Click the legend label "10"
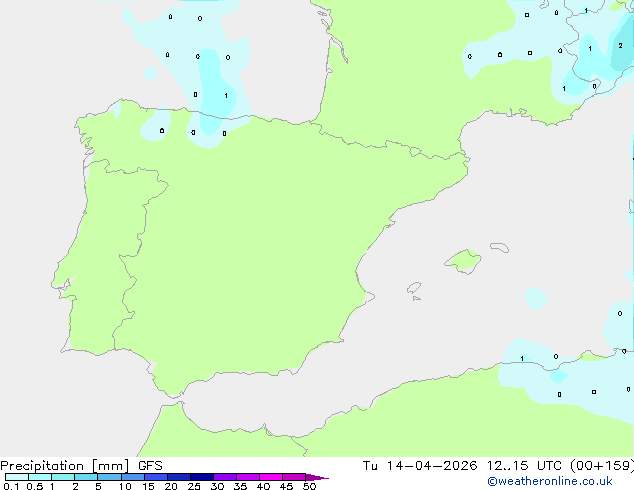The image size is (634, 490). (x=125, y=486)
